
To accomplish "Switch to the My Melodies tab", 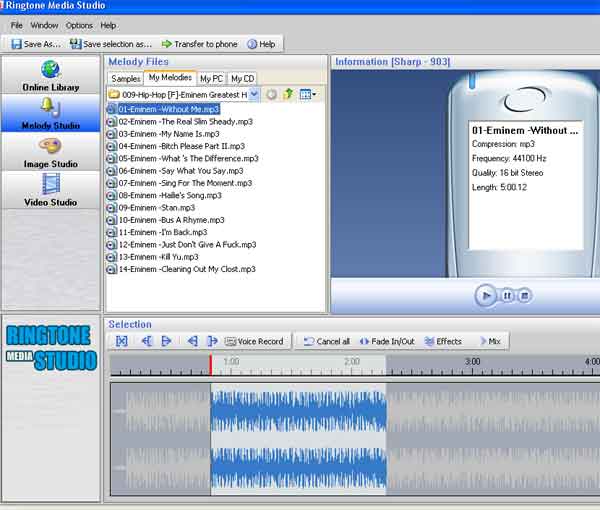I will click(170, 77).
